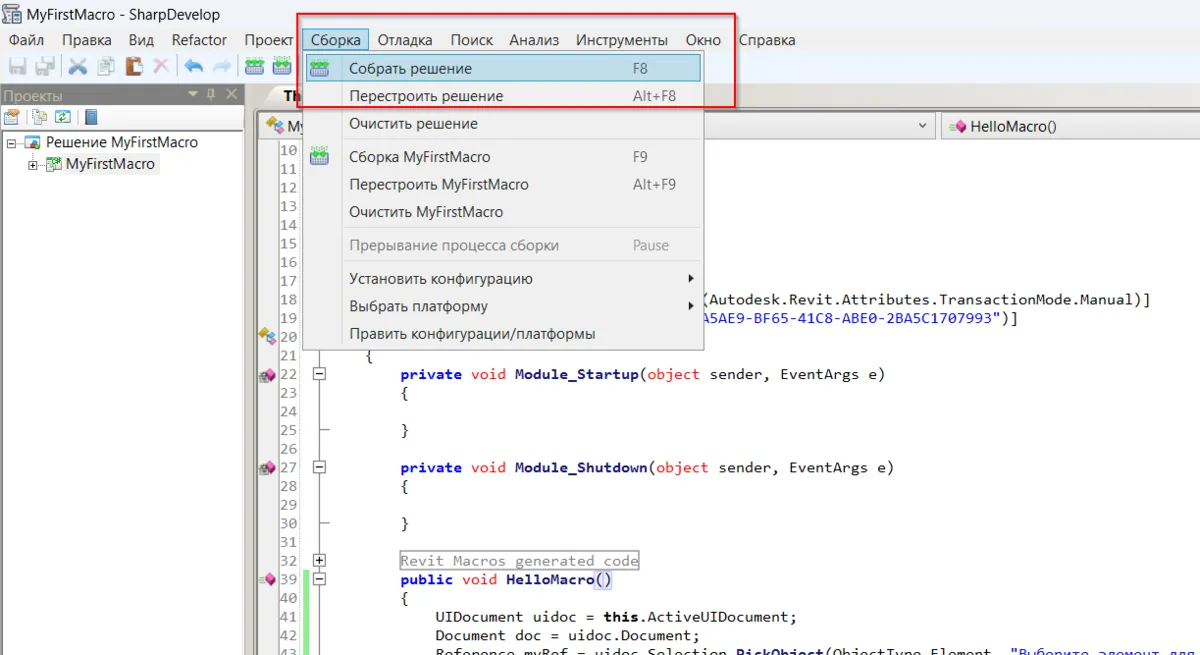Click the show all files icon in Проекты toolbar
The image size is (1200, 655).
pos(40,117)
